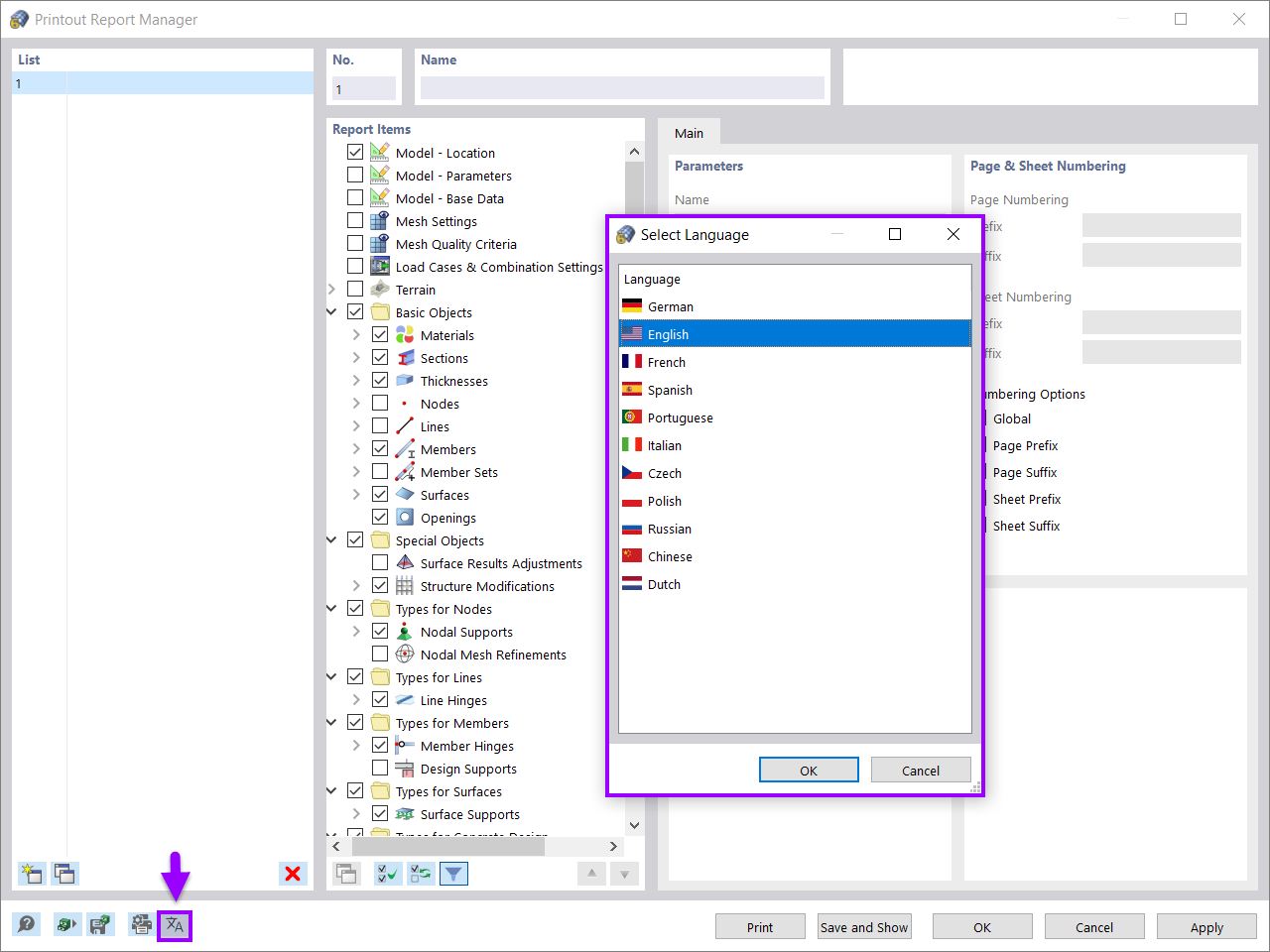Create a new printout report via star icon

pyautogui.click(x=31, y=874)
